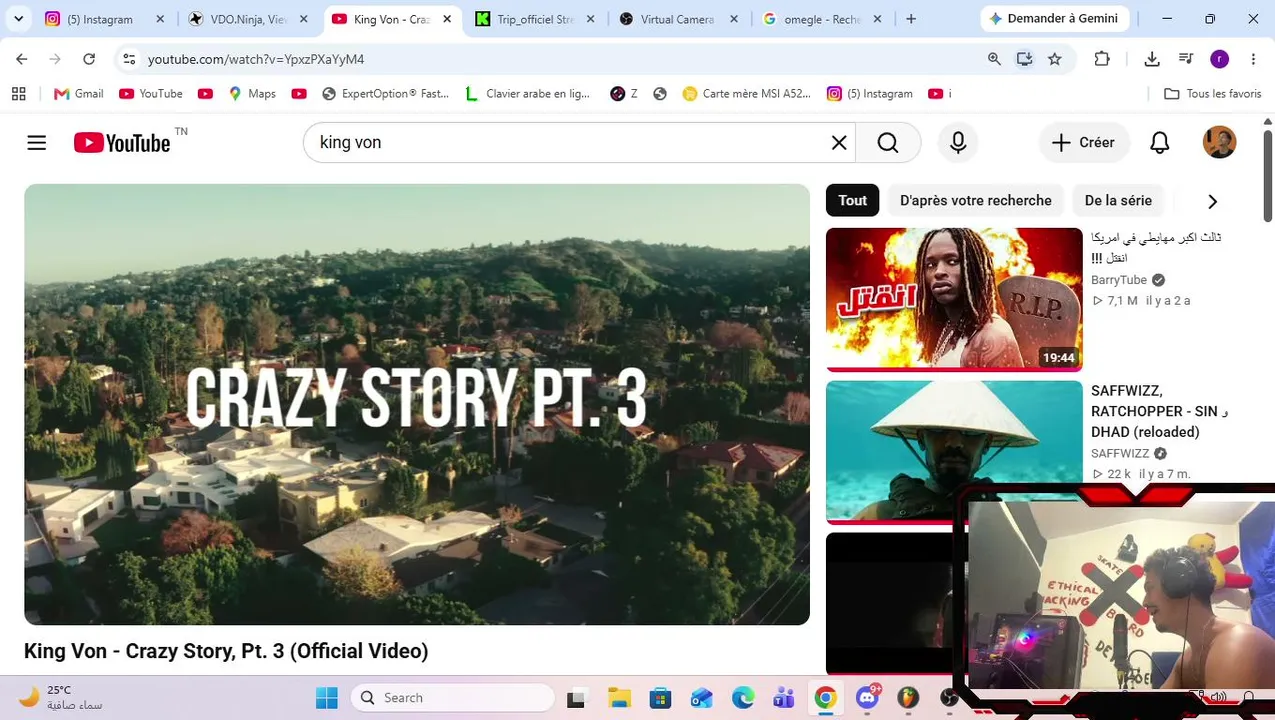Open the Windows Start menu
This screenshot has height=720, width=1275.
pos(327,698)
